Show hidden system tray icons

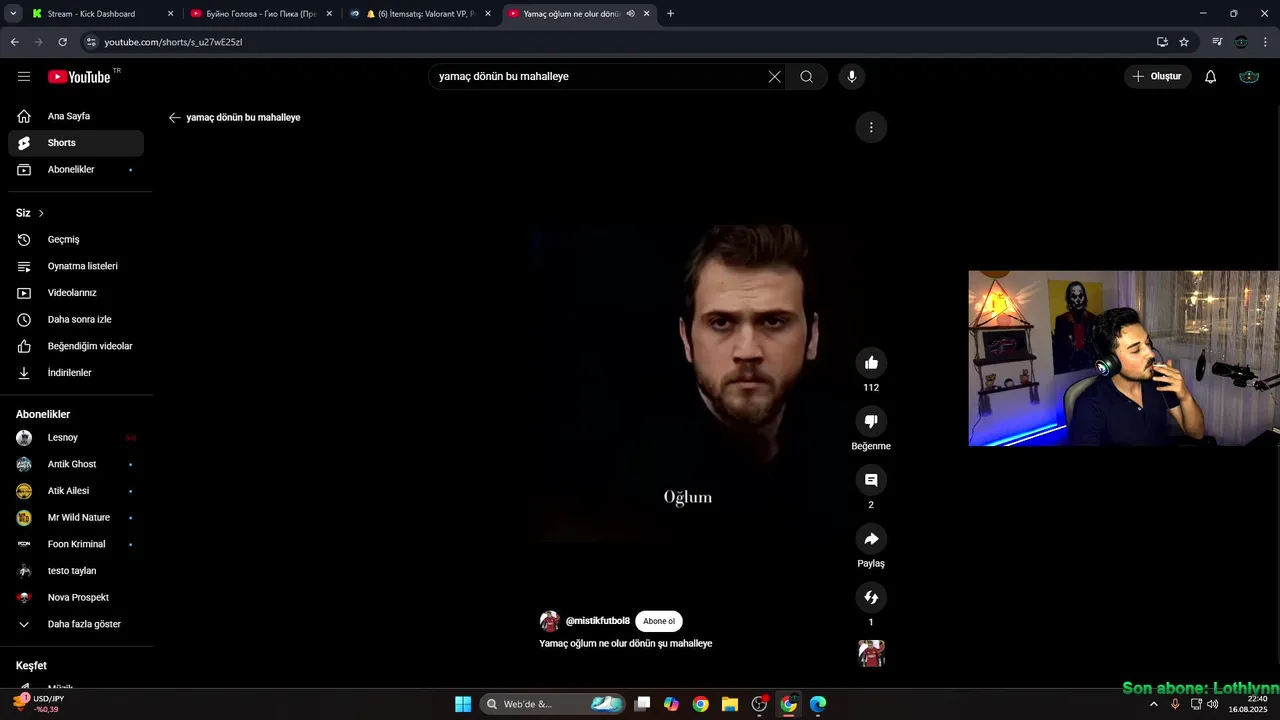pos(1154,704)
